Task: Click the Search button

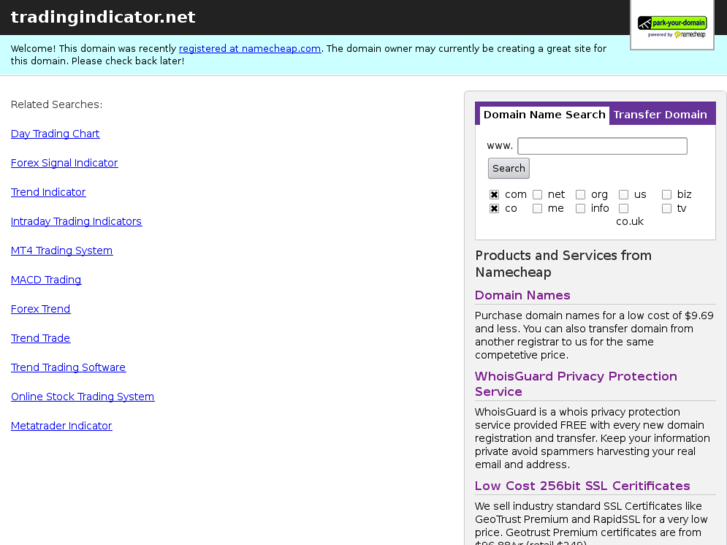Action: point(509,168)
